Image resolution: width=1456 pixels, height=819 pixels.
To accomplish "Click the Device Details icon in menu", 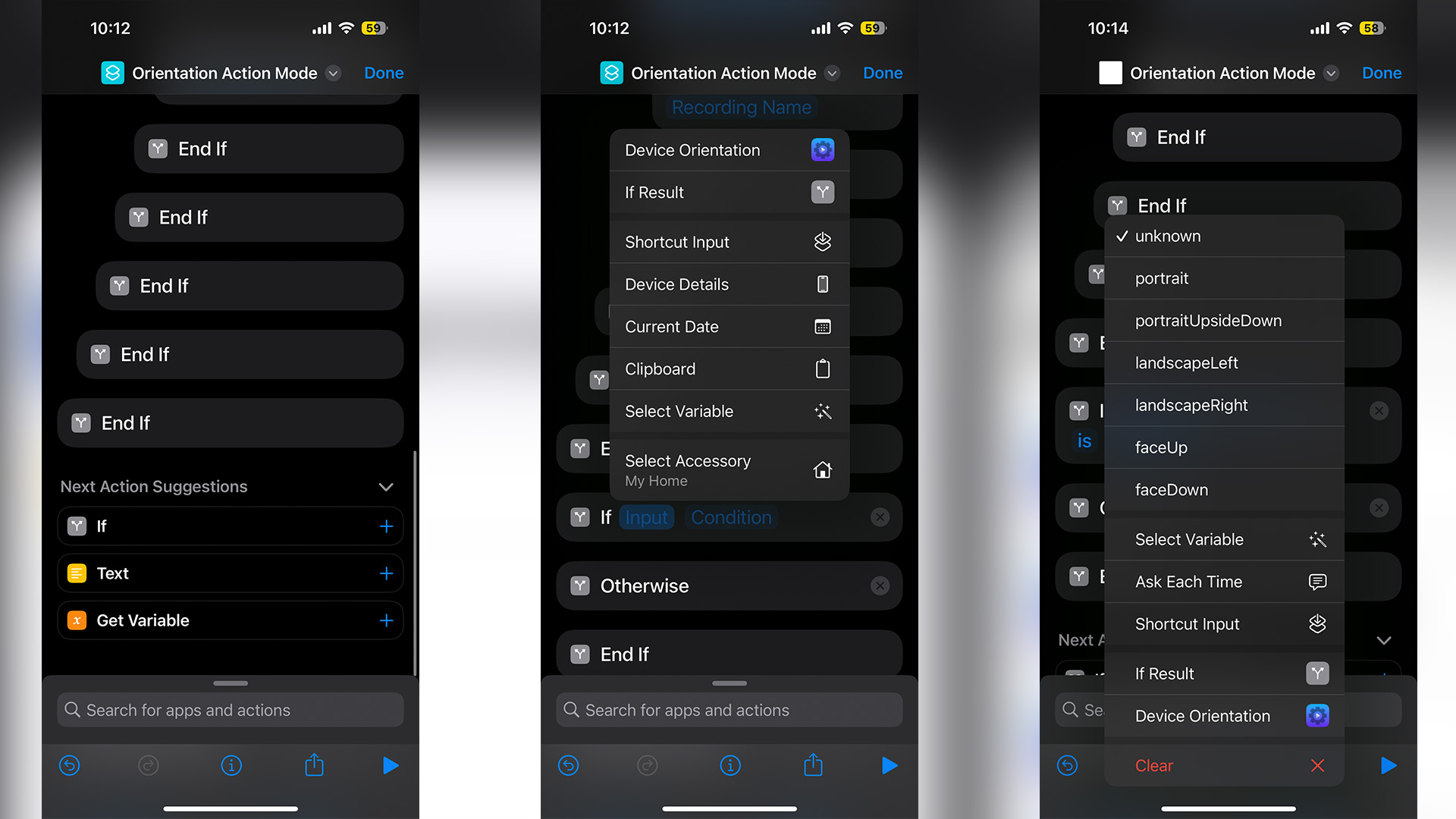I will click(821, 285).
